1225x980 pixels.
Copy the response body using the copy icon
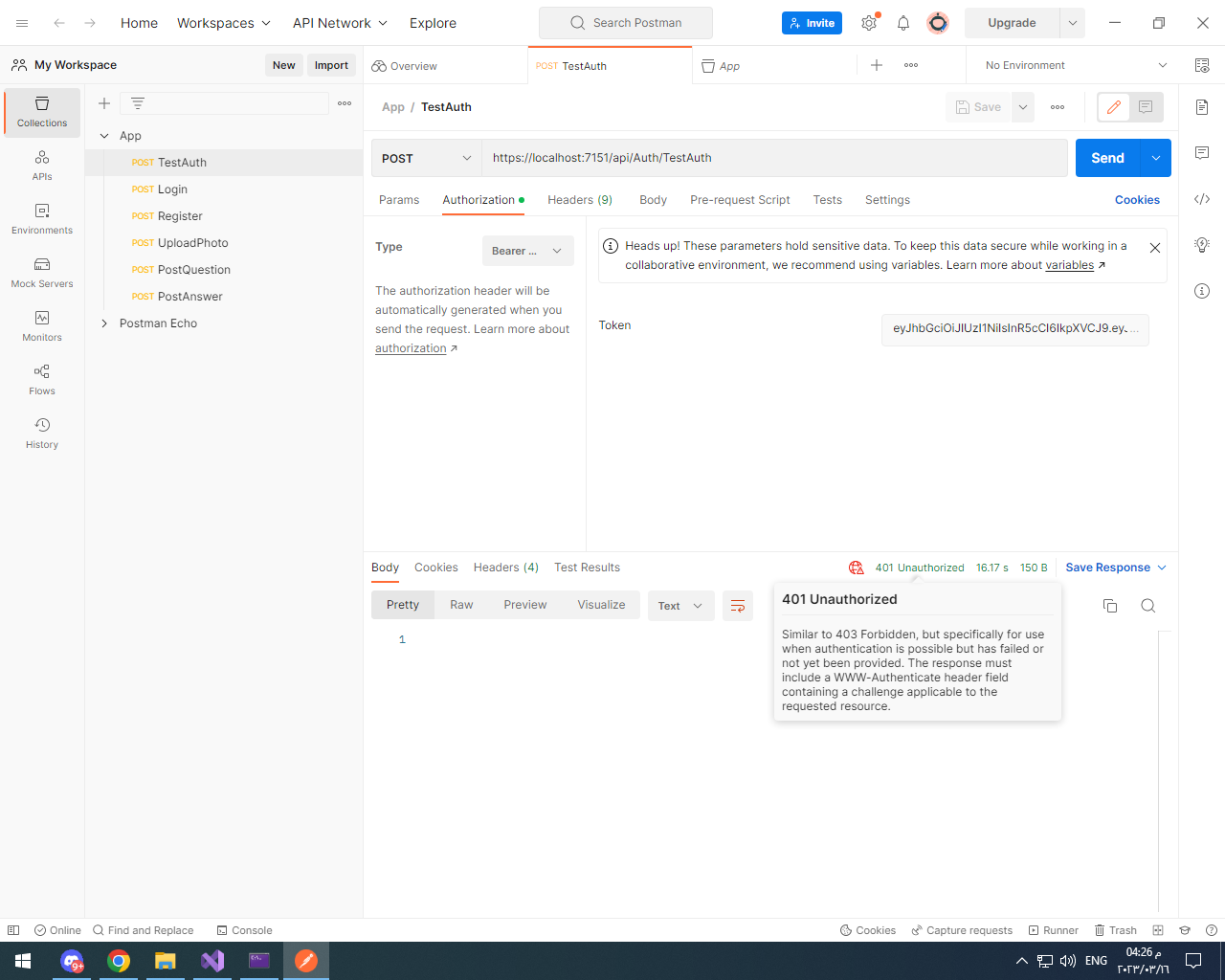pos(1109,605)
